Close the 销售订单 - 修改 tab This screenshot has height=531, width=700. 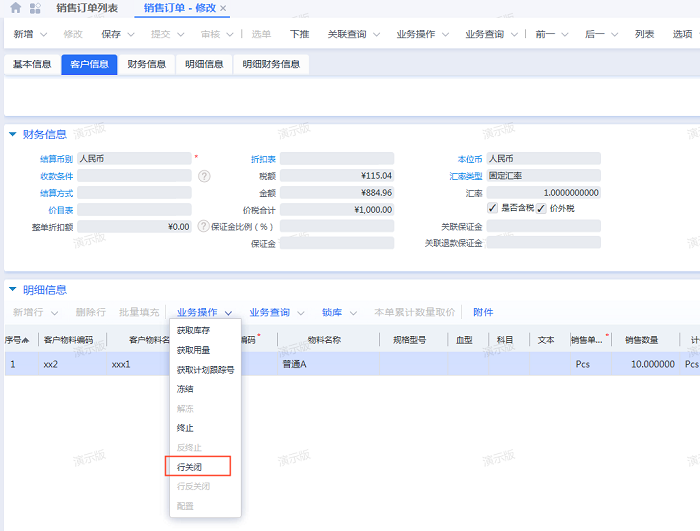pyautogui.click(x=223, y=8)
